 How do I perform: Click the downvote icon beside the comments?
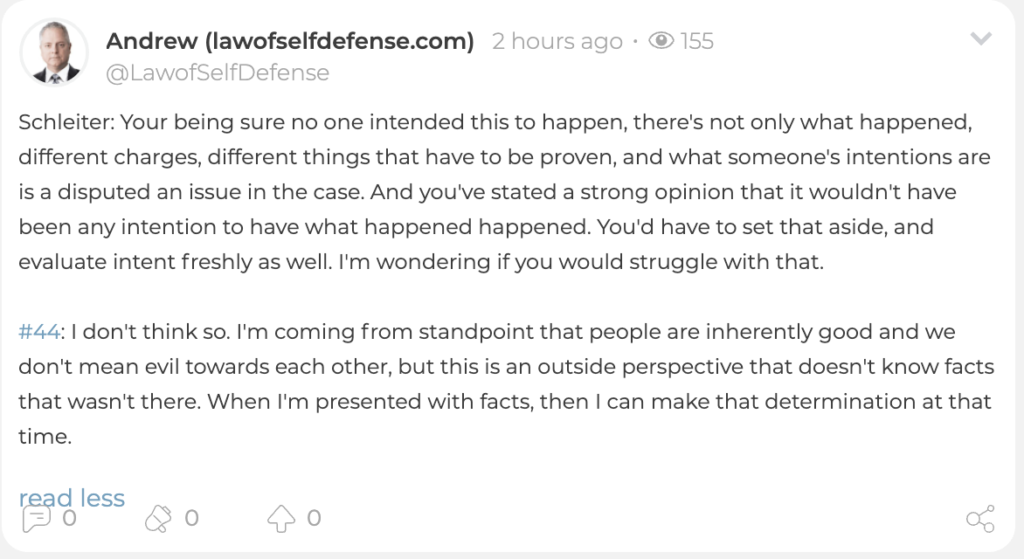(158, 519)
